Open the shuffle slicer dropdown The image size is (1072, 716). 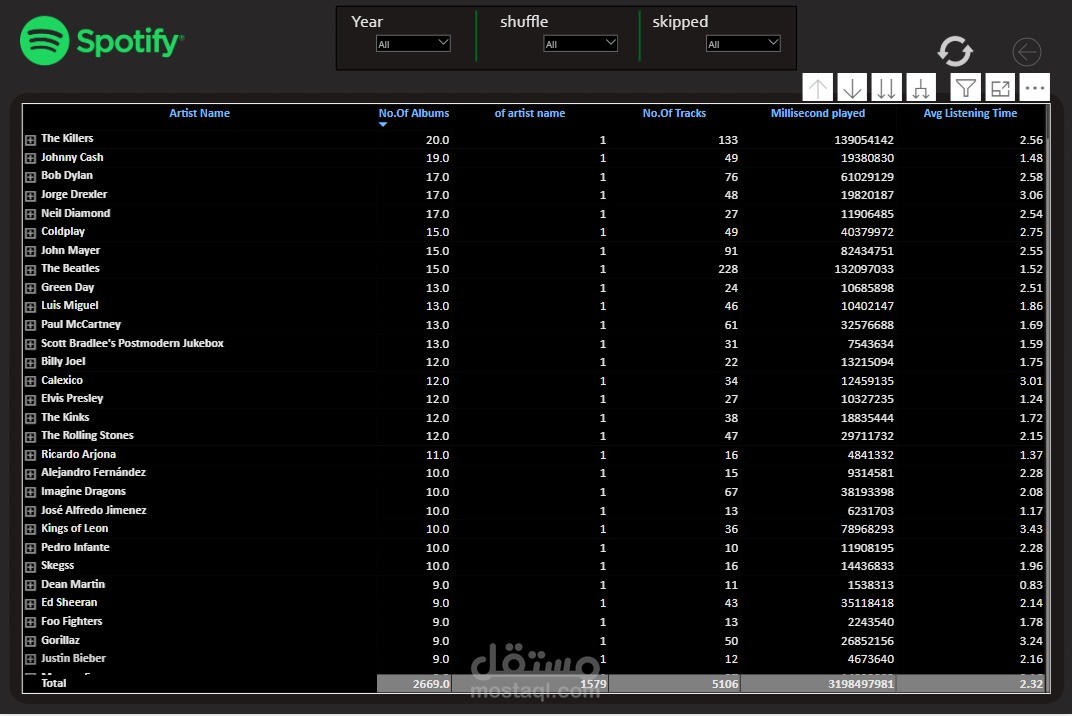pos(580,44)
